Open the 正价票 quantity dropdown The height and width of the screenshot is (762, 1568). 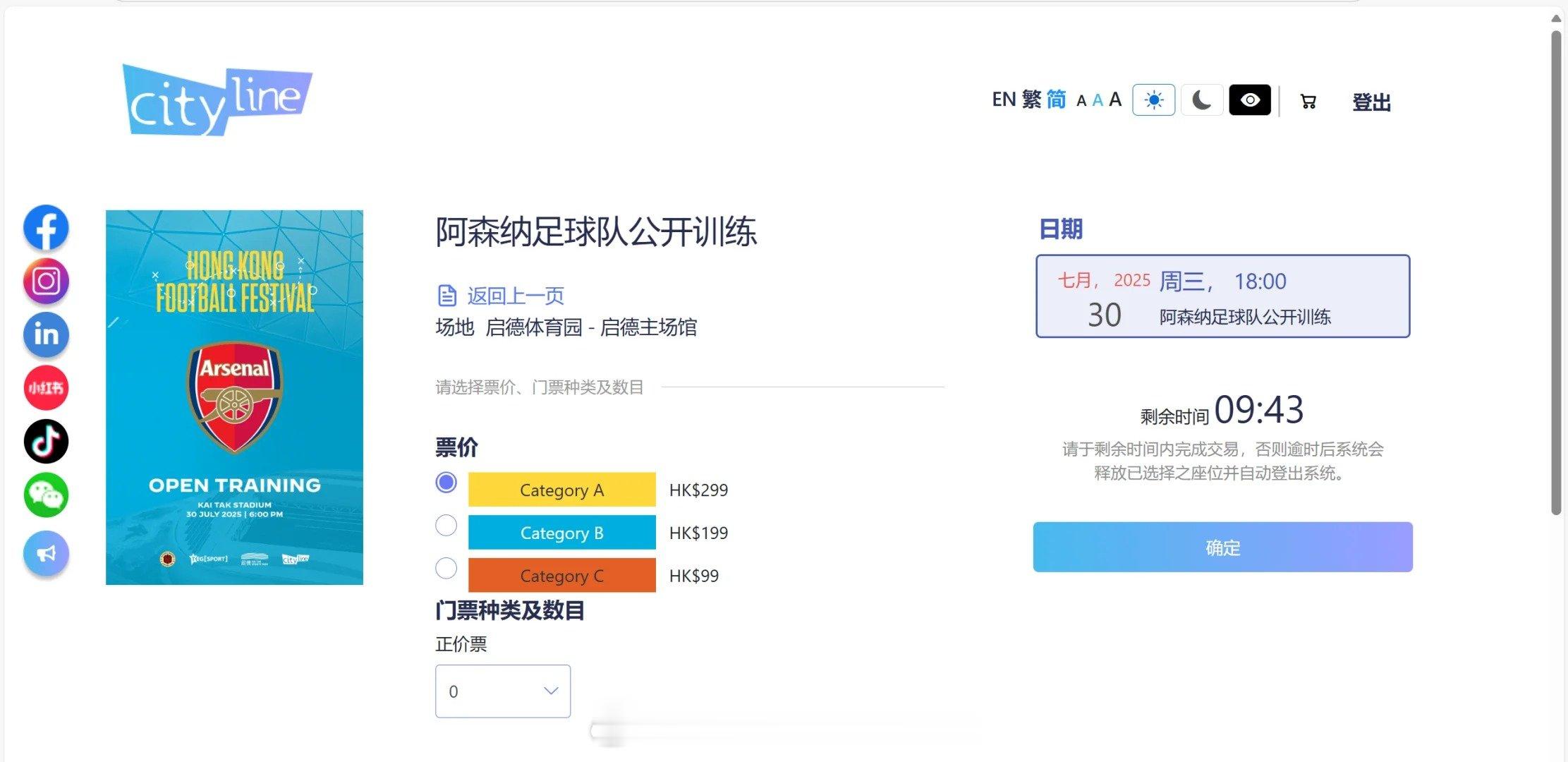(503, 691)
